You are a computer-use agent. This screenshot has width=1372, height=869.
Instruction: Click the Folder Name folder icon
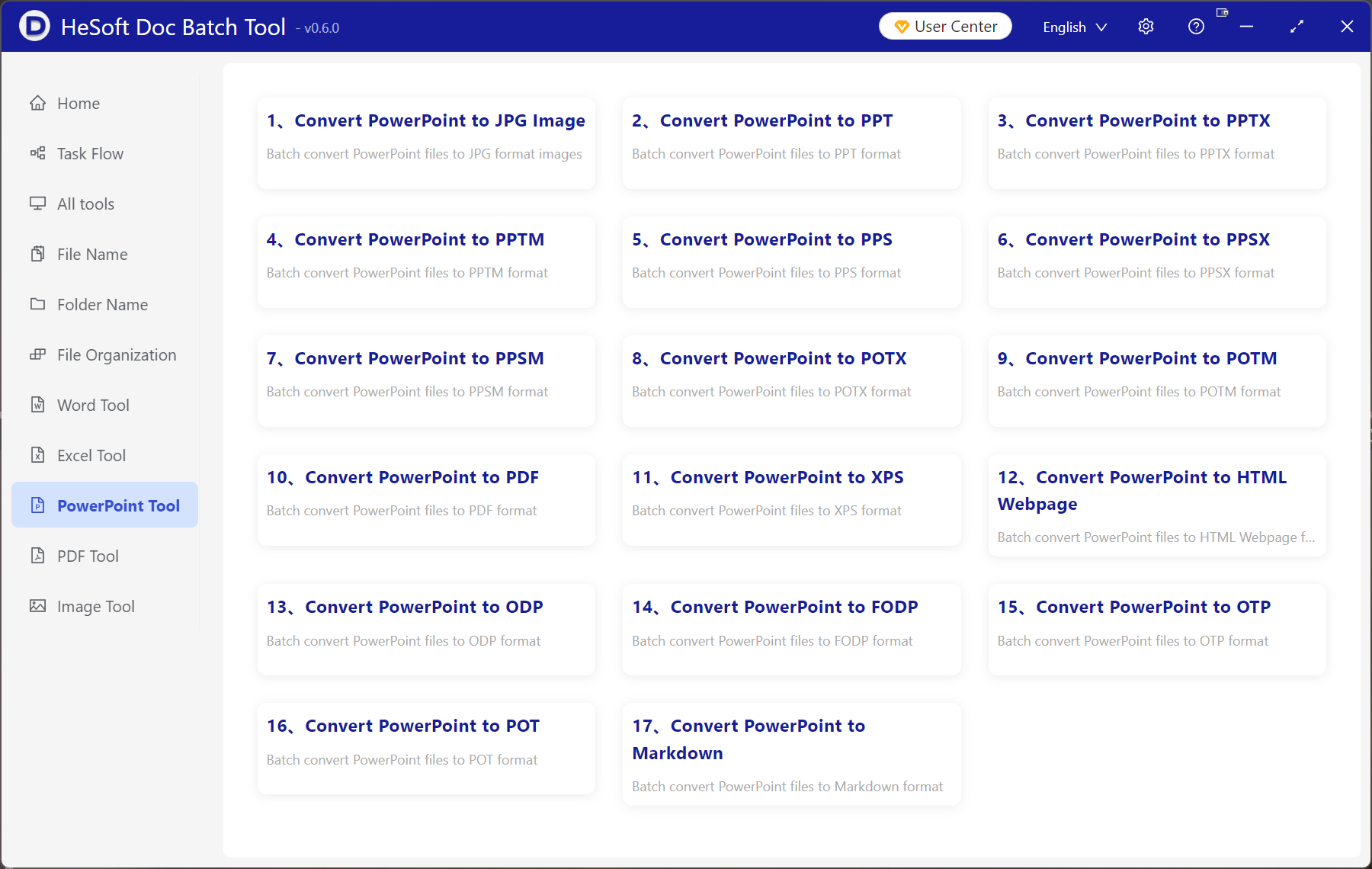point(37,304)
